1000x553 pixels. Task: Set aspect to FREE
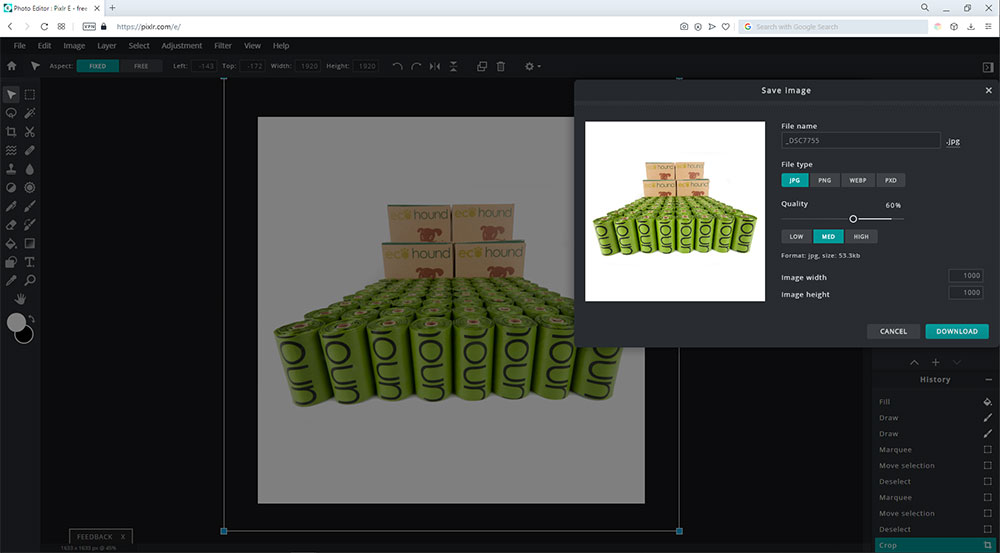point(141,66)
